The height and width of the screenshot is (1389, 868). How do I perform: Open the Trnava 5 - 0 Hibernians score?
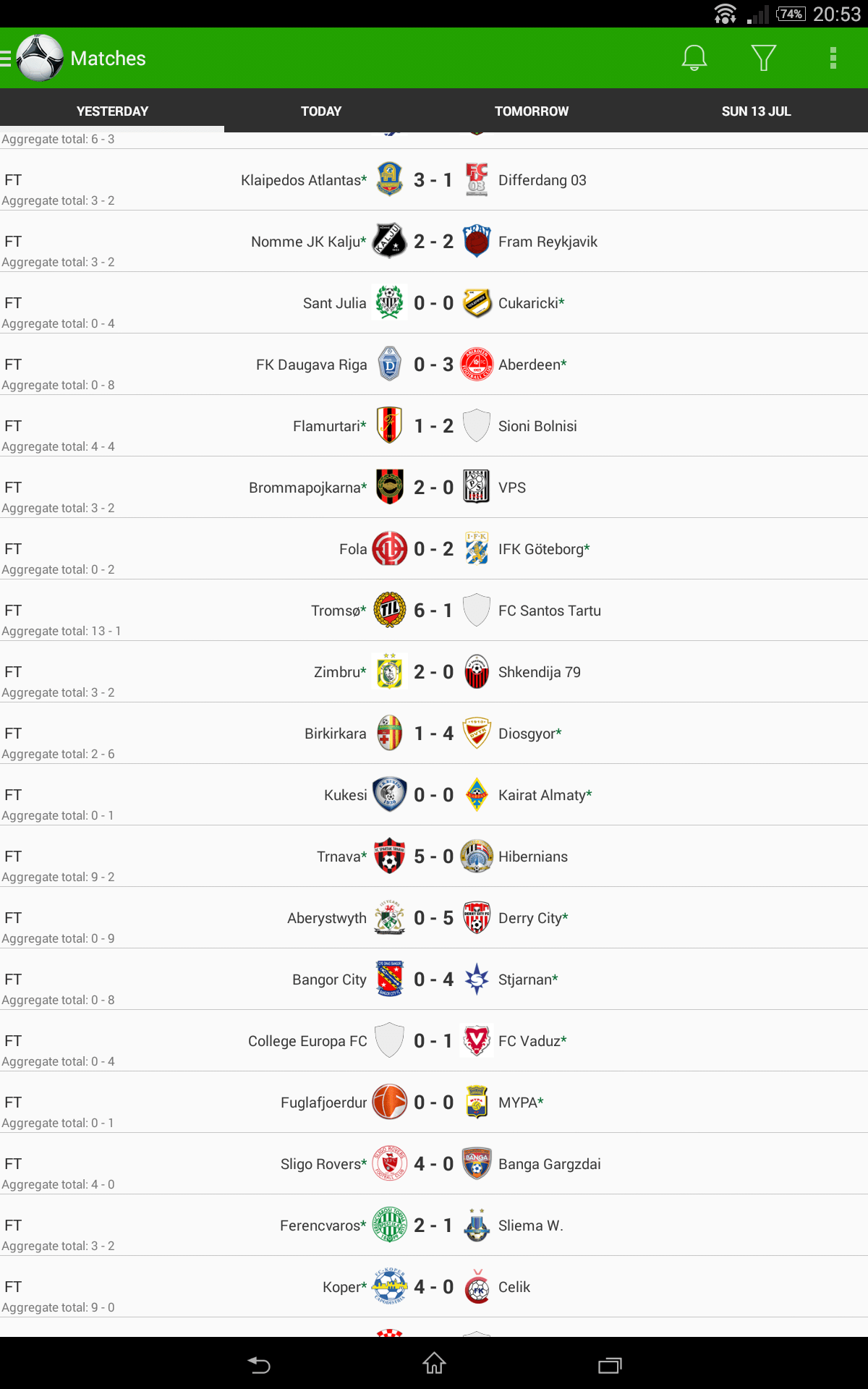[433, 857]
